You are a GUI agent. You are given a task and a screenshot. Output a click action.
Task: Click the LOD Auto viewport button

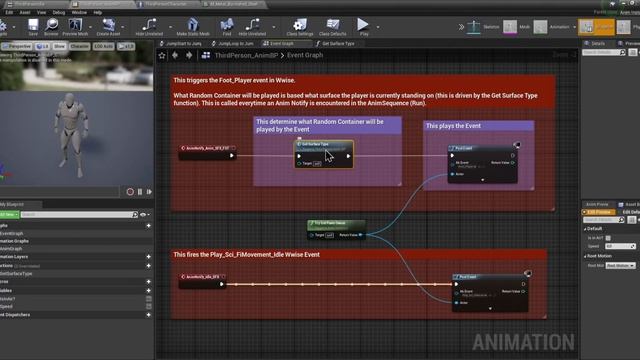tap(104, 46)
